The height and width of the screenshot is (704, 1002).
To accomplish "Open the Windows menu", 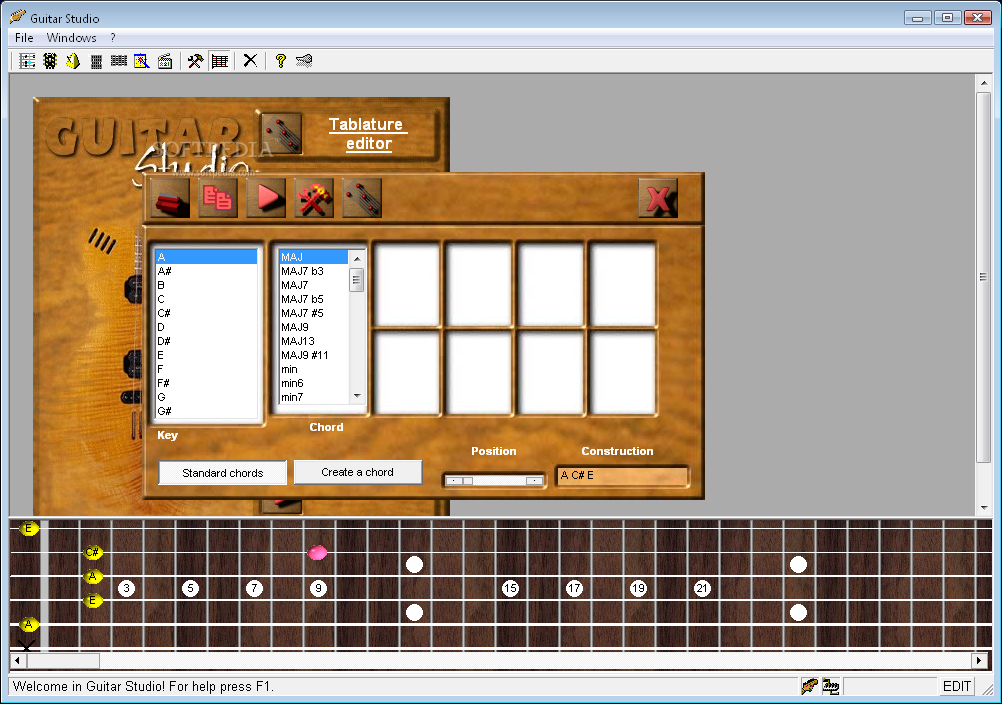I will click(x=72, y=38).
